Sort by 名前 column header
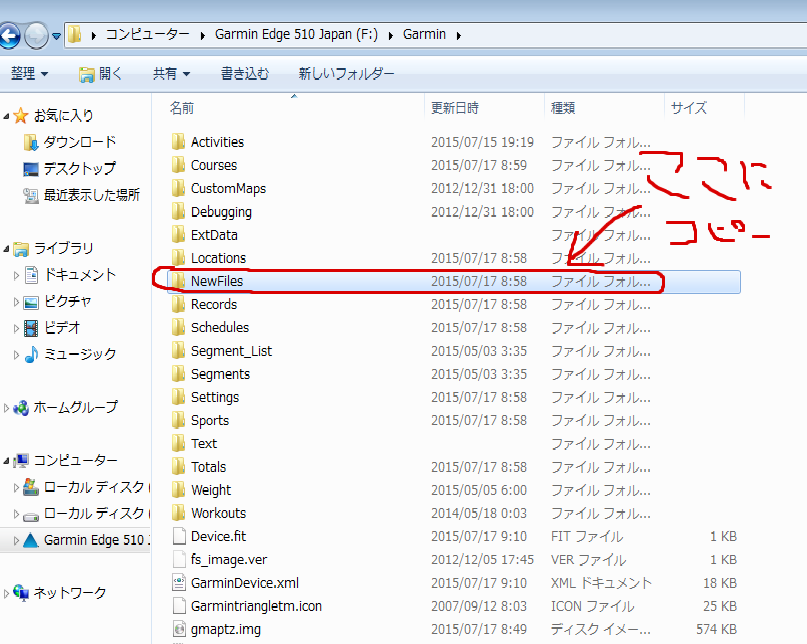This screenshot has width=807, height=644. 182,108
